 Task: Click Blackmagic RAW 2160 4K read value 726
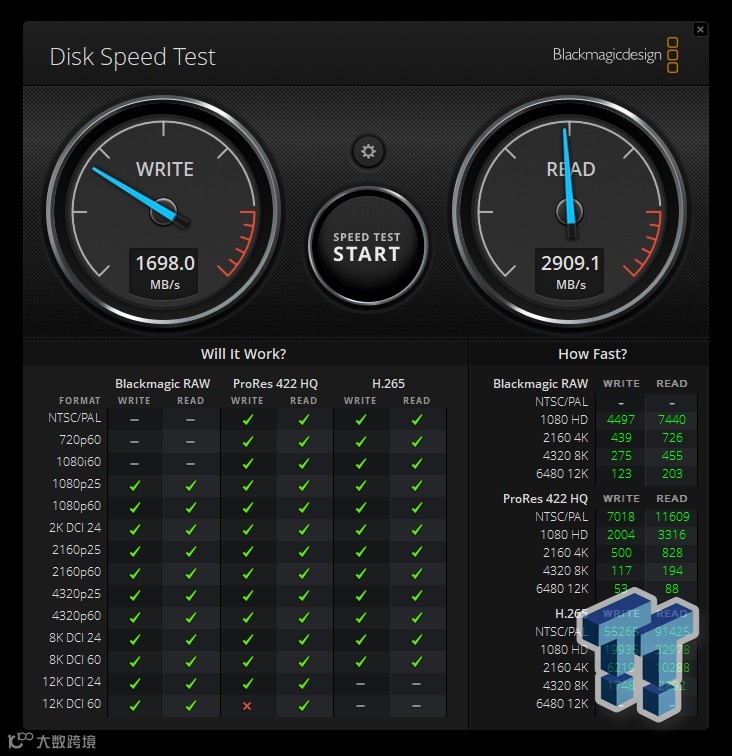(x=672, y=438)
